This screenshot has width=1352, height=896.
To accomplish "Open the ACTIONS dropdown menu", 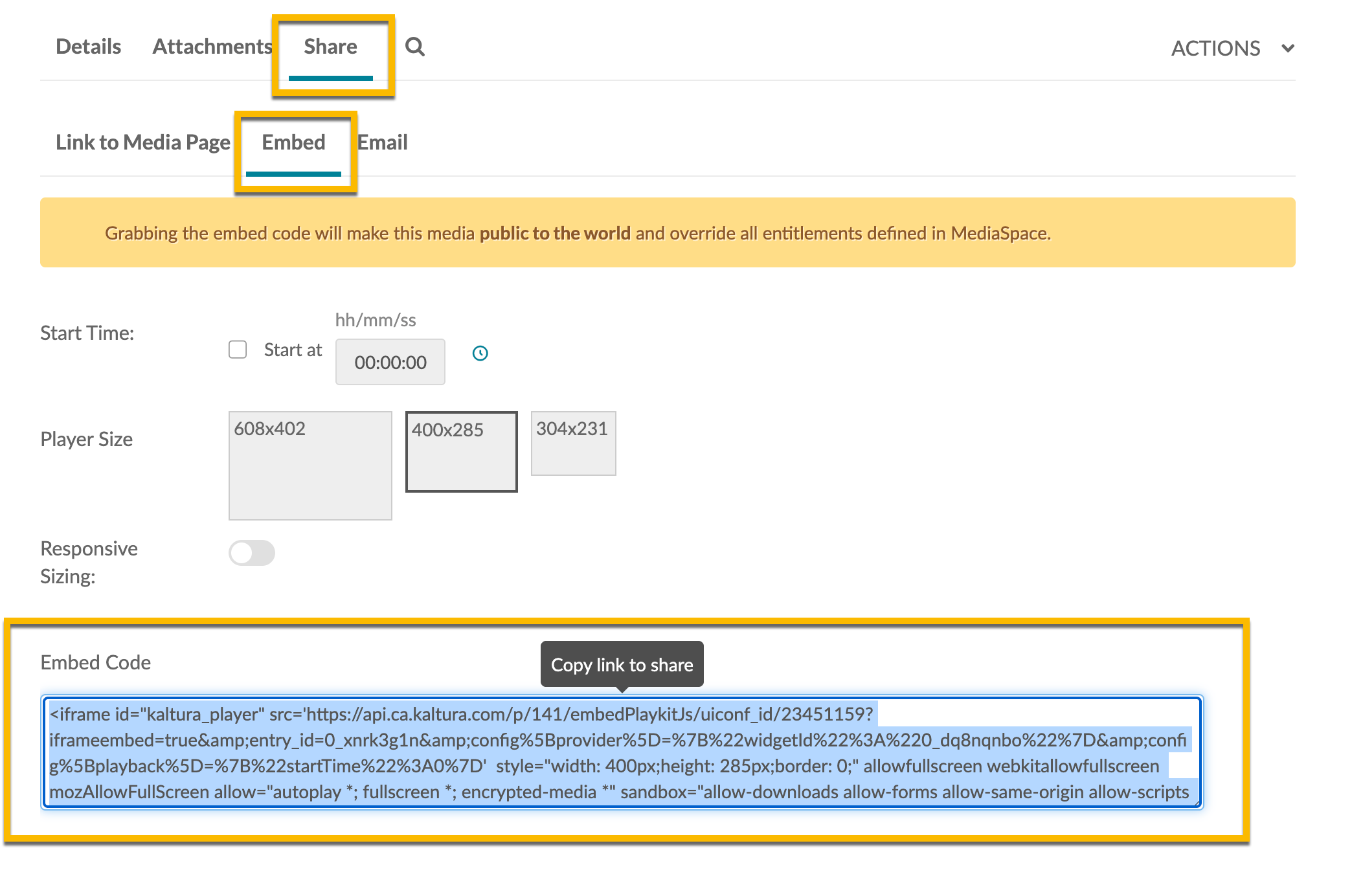I will [x=1216, y=48].
